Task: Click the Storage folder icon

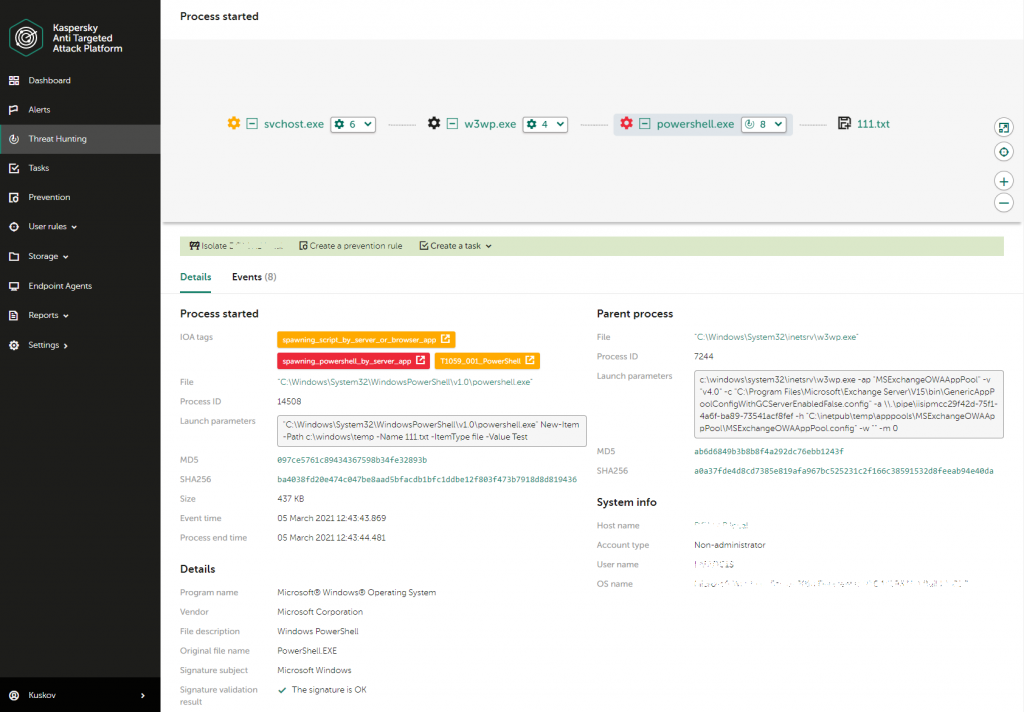Action: pyautogui.click(x=14, y=256)
